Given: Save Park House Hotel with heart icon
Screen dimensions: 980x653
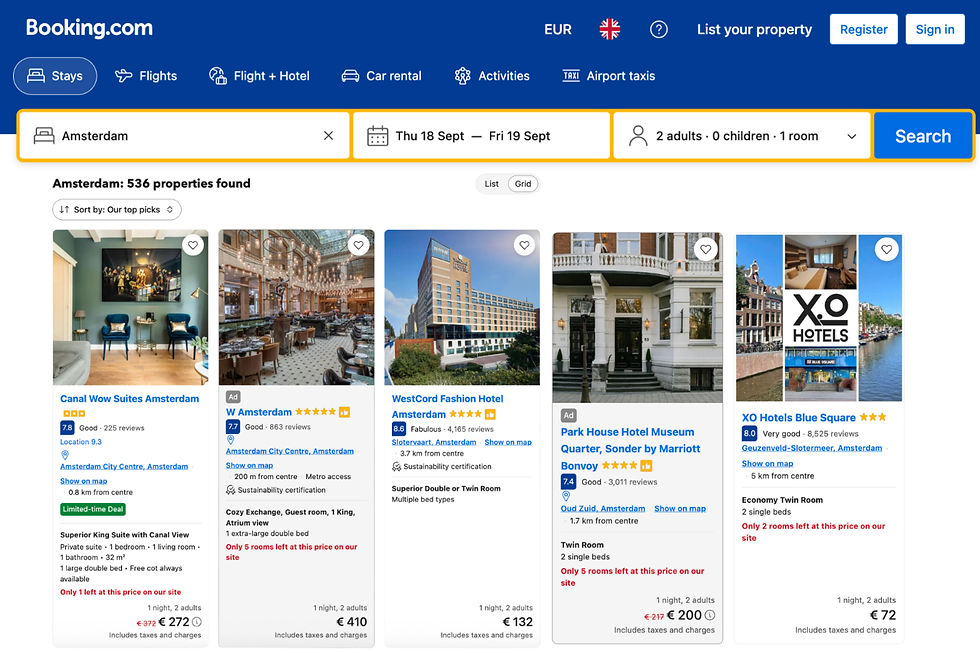Looking at the screenshot, I should point(706,249).
